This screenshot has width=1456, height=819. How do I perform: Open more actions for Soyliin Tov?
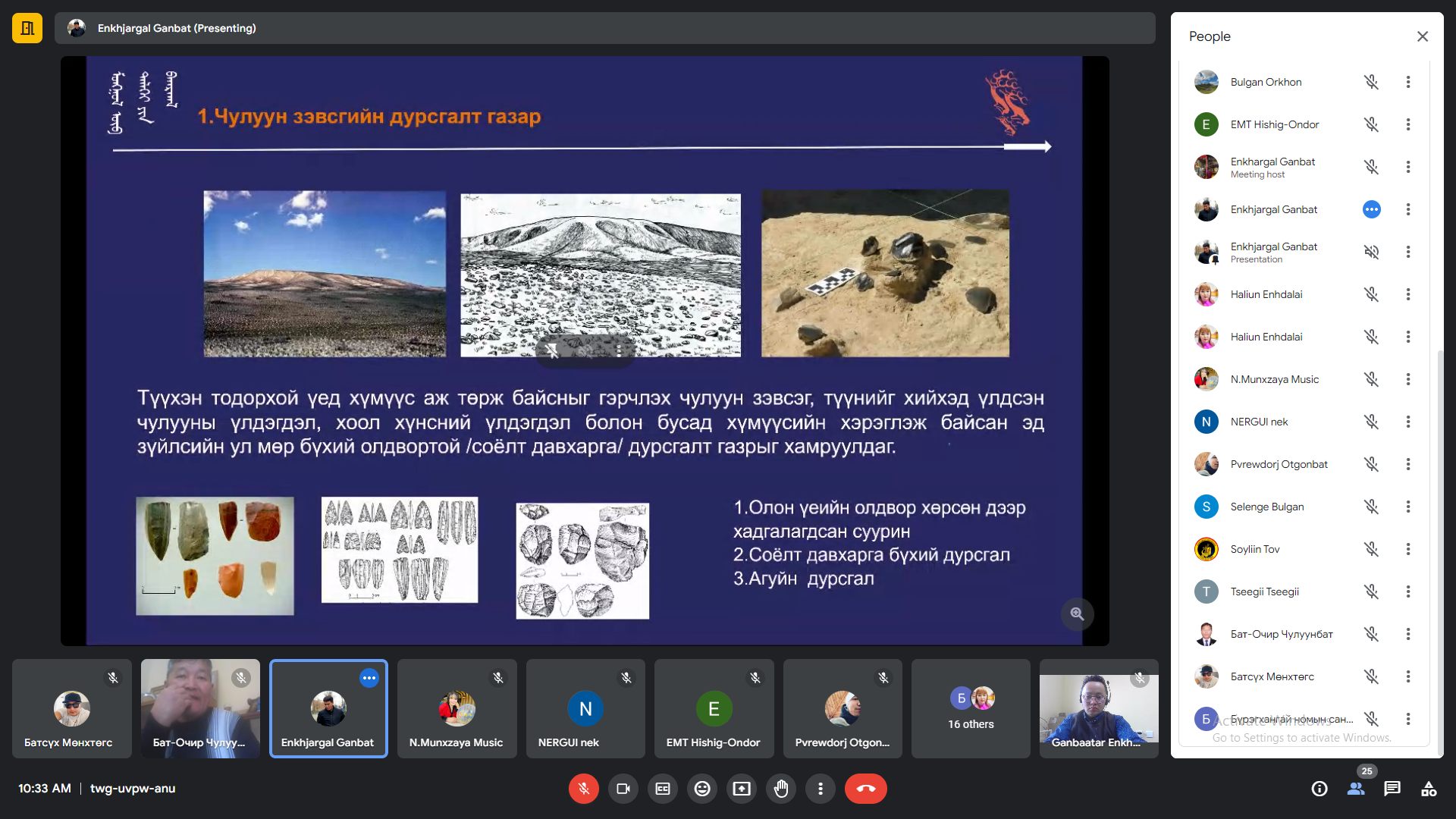[x=1408, y=549]
